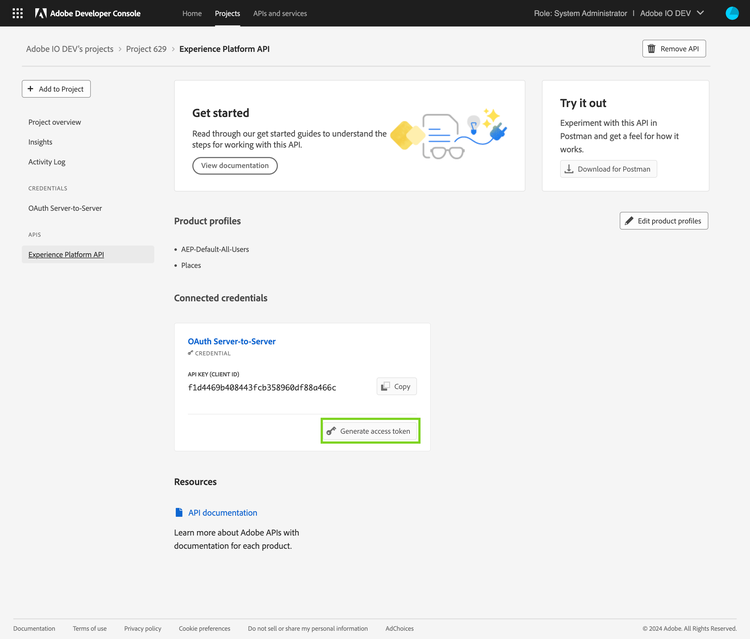
Task: Open the Projects tab
Action: coord(227,13)
